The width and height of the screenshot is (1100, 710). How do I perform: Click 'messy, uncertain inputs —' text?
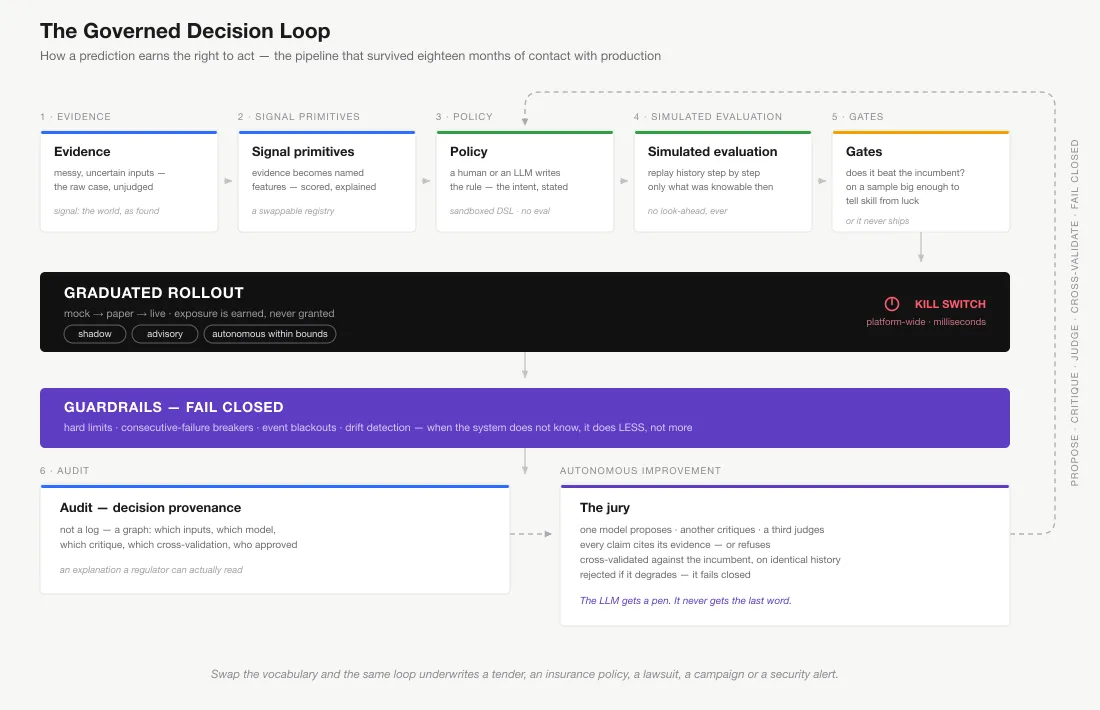point(109,173)
